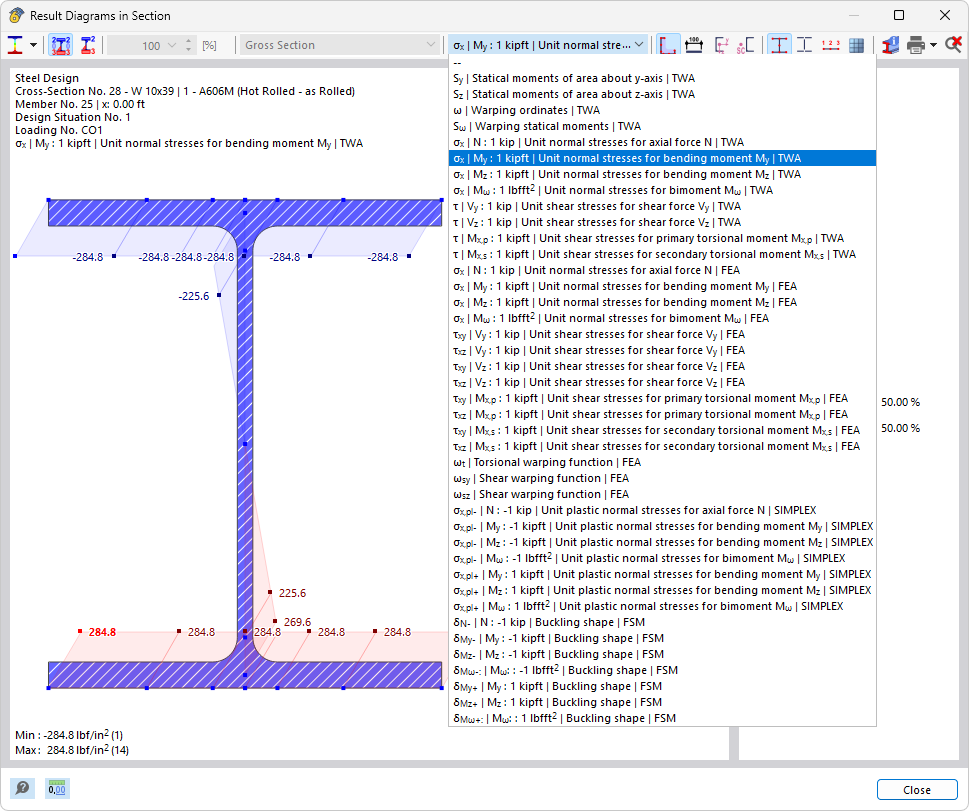Select σx,pl- N plastic axial force SIMPLEX
This screenshot has height=811, width=969.
click(662, 511)
